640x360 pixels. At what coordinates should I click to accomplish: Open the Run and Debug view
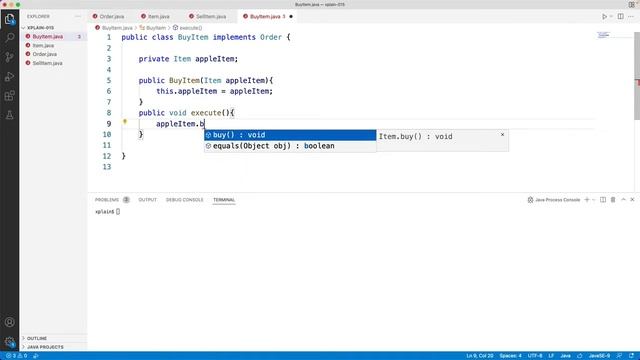click(x=9, y=76)
